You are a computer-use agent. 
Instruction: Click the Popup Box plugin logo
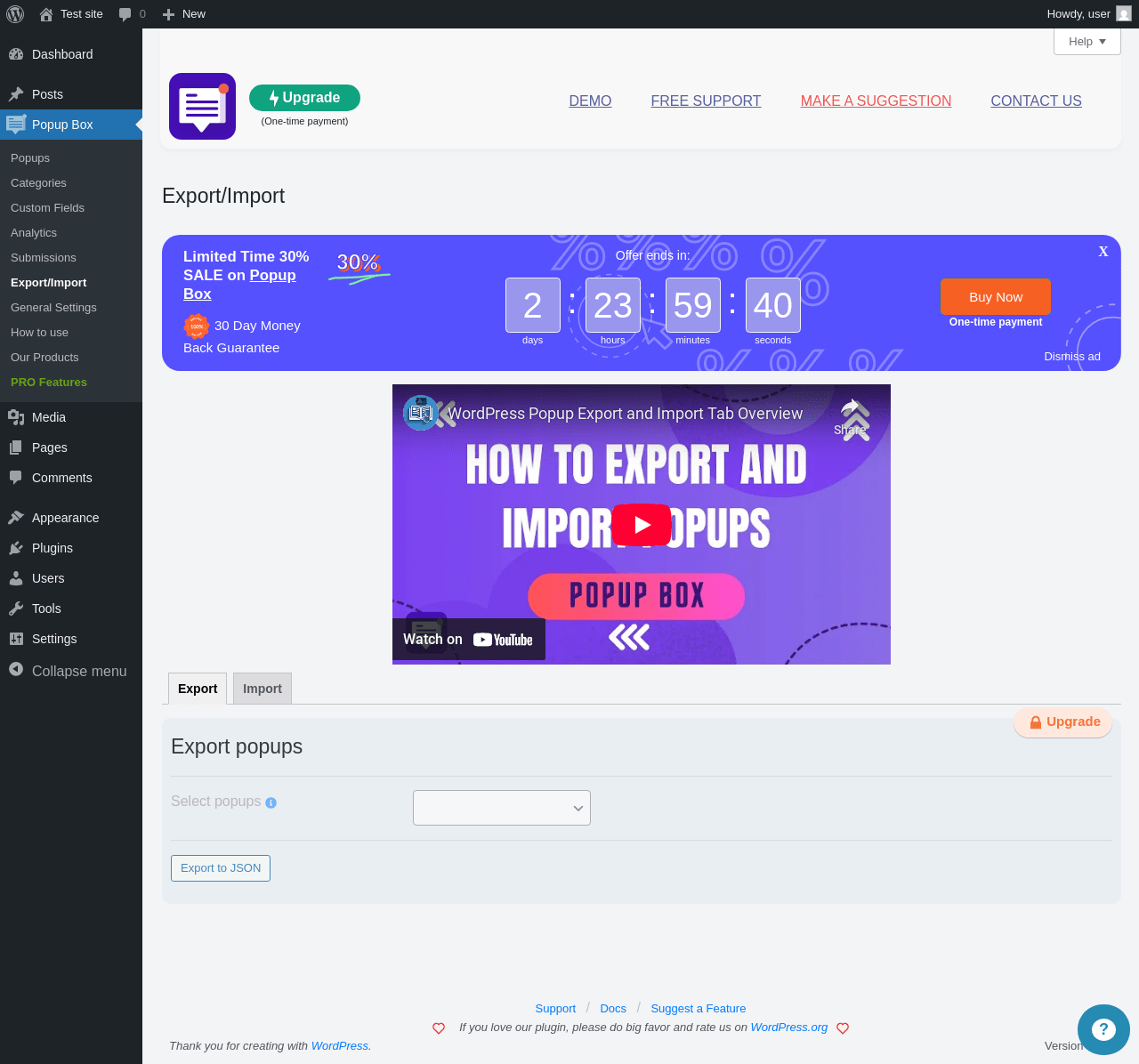pos(202,106)
